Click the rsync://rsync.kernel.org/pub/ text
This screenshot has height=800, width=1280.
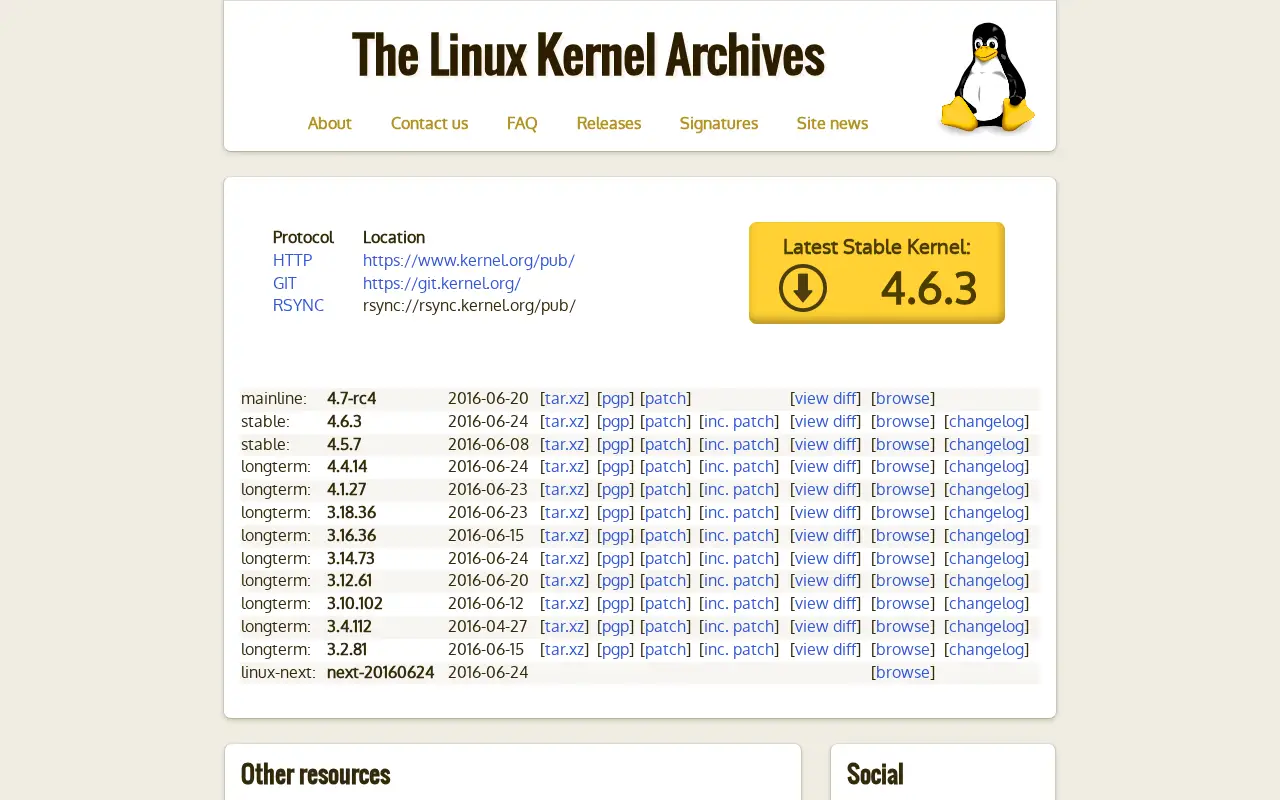469,305
